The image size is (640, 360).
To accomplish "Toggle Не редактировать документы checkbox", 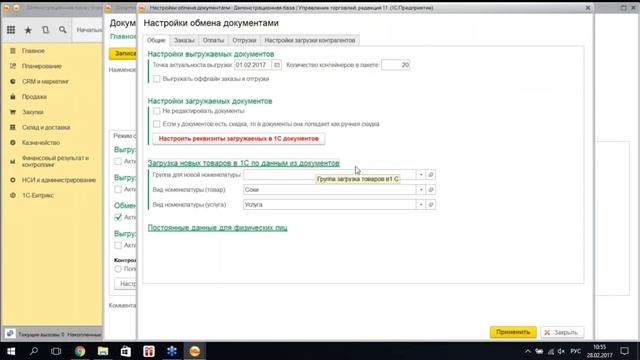I will pyautogui.click(x=156, y=111).
